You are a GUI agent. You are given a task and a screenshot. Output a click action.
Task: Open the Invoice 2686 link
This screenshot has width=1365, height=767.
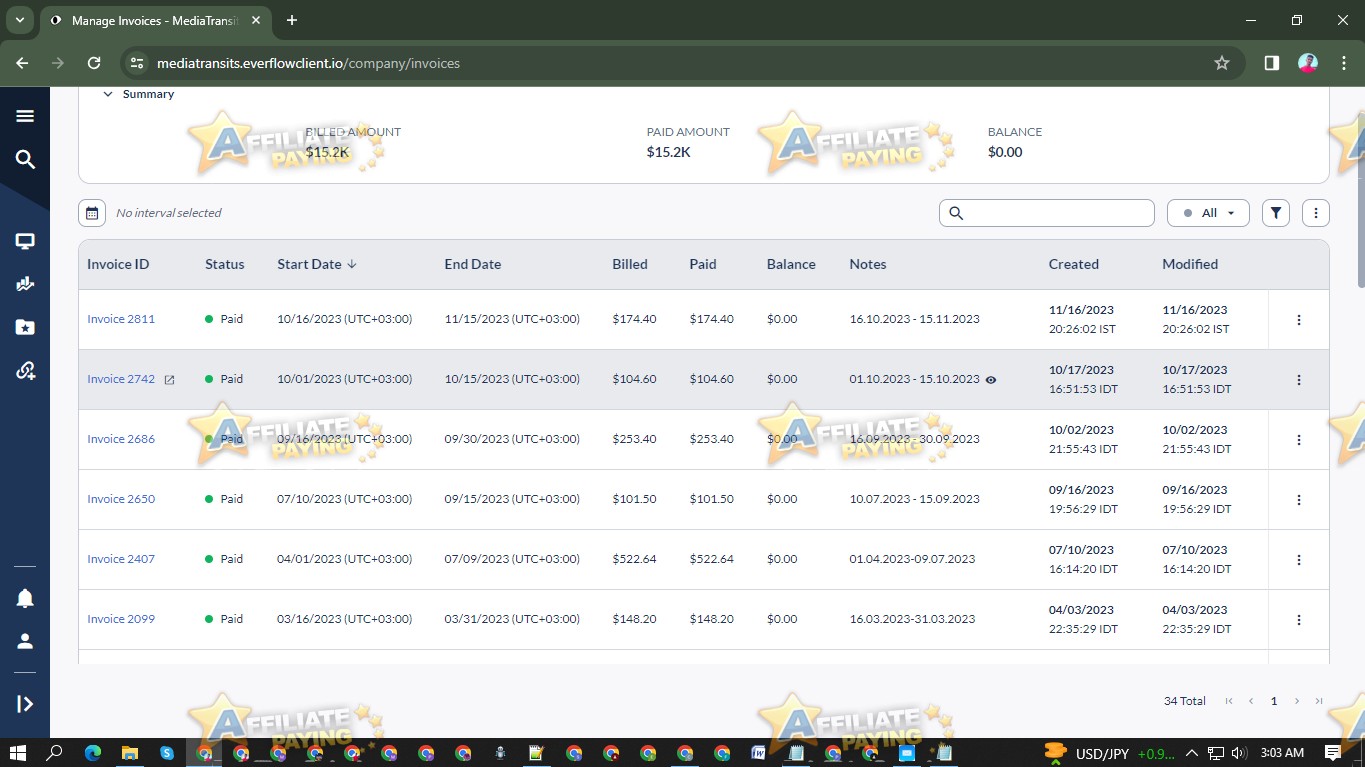click(121, 439)
